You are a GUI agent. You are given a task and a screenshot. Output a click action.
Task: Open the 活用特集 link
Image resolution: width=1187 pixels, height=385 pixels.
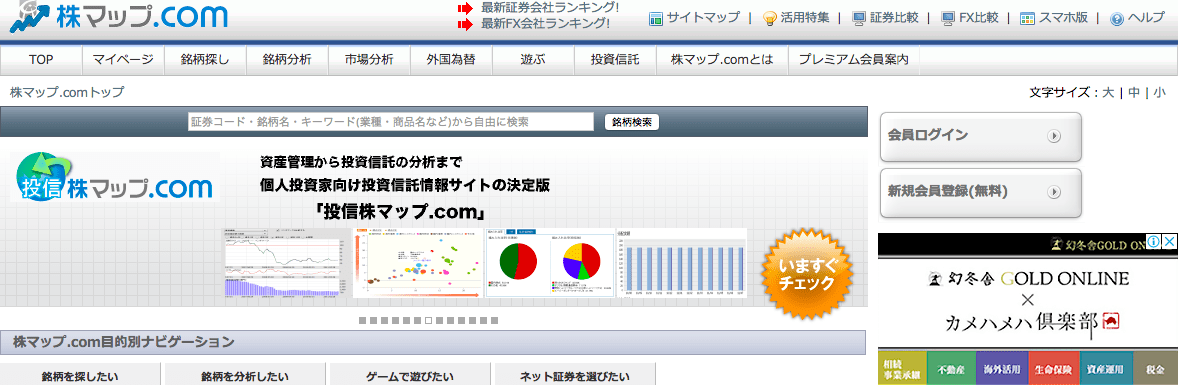coord(805,17)
